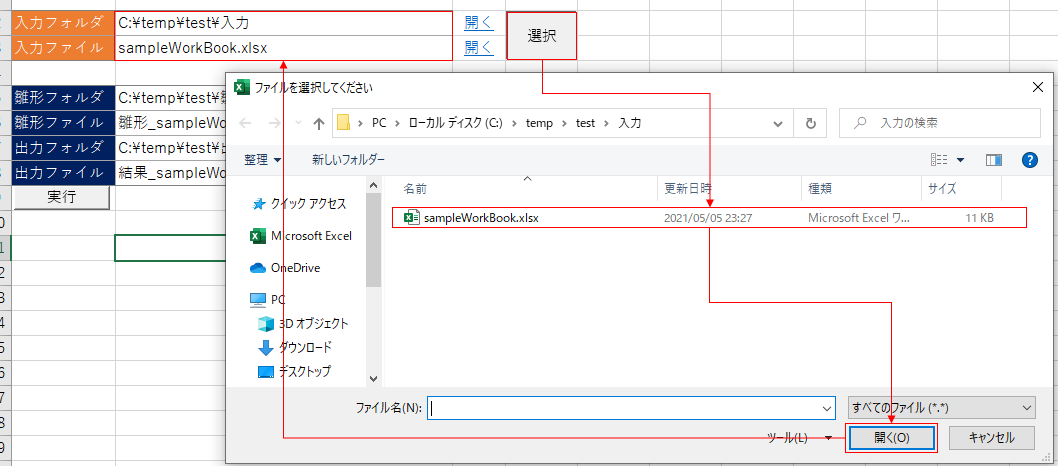Change view layout icon
This screenshot has height=466, width=1058.
[x=939, y=160]
